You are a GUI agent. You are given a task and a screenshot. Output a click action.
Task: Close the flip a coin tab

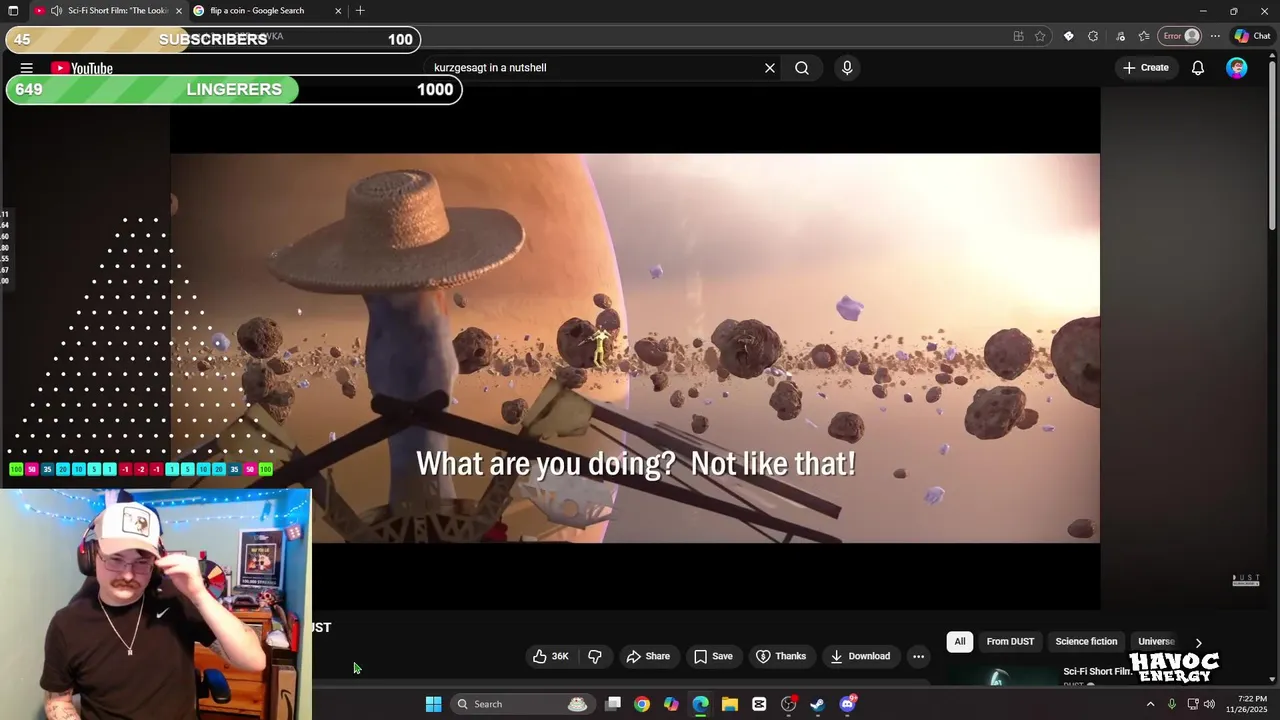pos(338,11)
